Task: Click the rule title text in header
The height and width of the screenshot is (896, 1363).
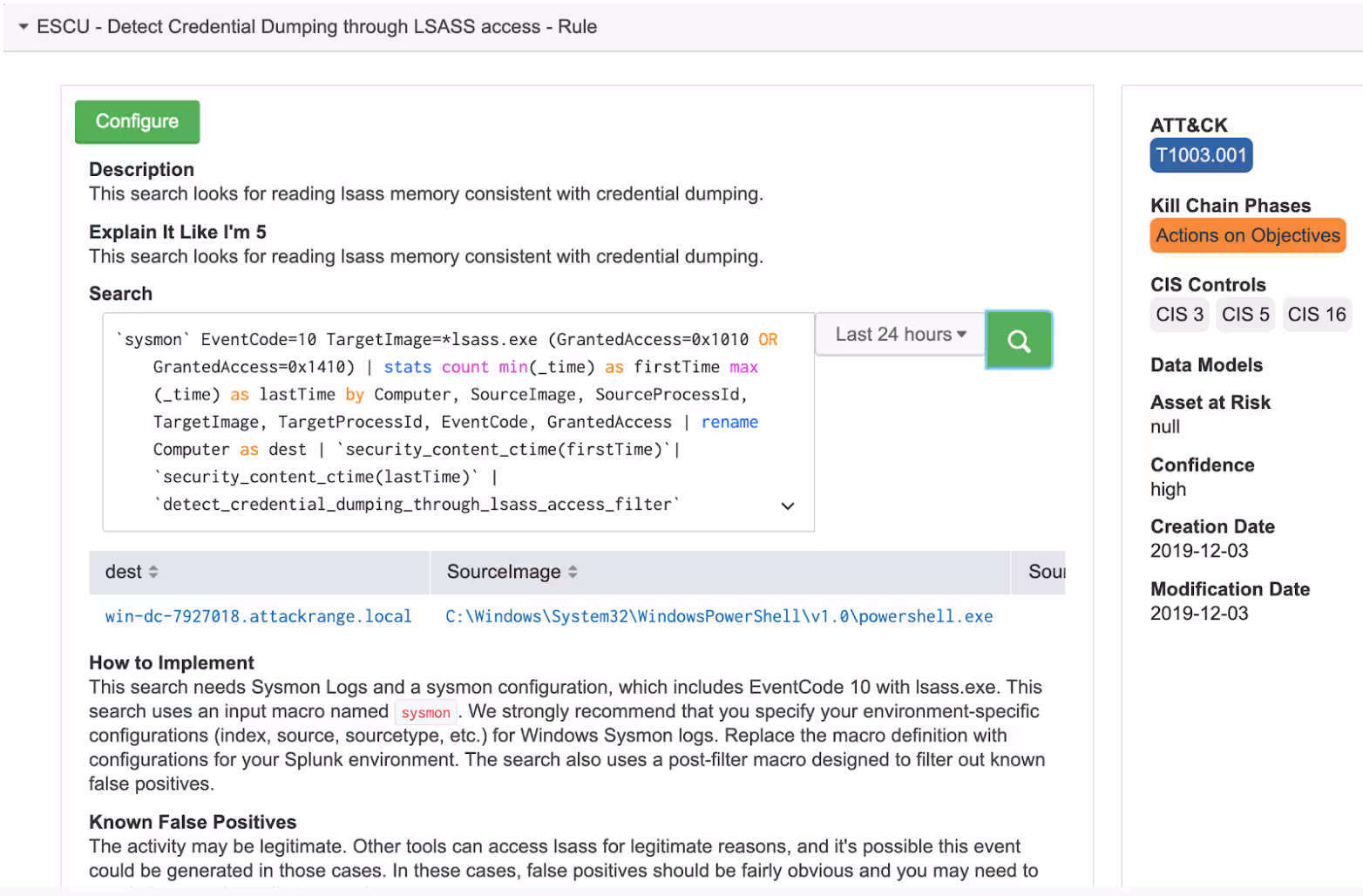Action: pyautogui.click(x=316, y=27)
